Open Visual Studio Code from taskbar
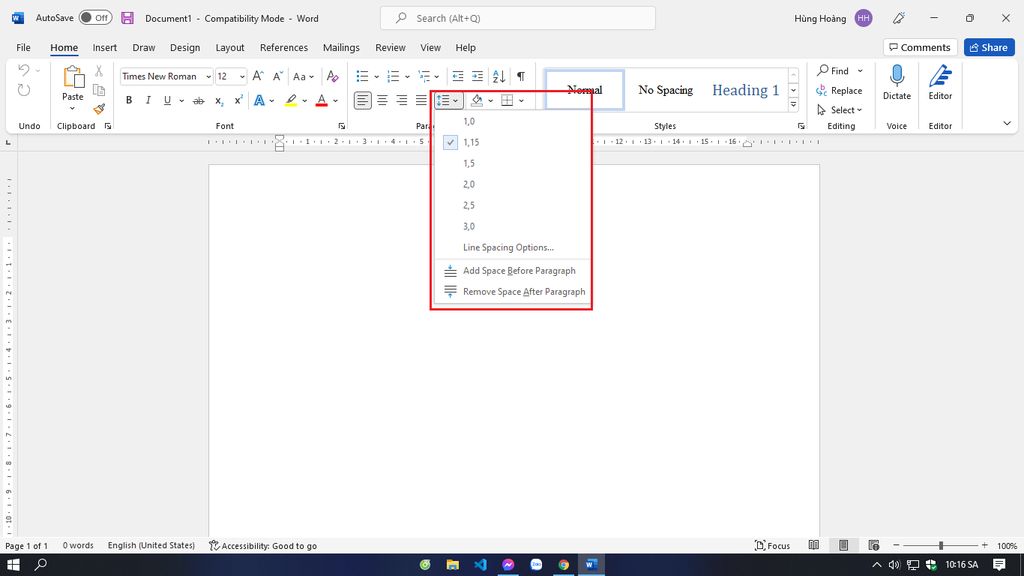Viewport: 1024px width, 576px height. click(x=480, y=564)
